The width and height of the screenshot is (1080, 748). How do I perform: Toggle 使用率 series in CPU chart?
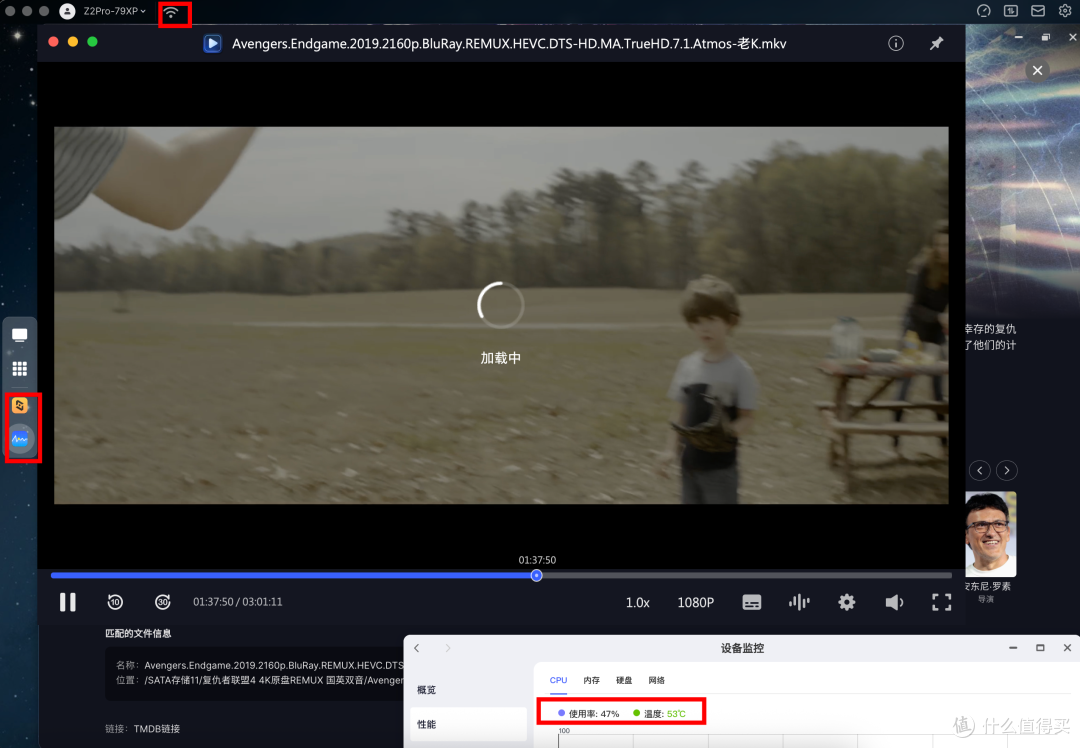click(589, 714)
